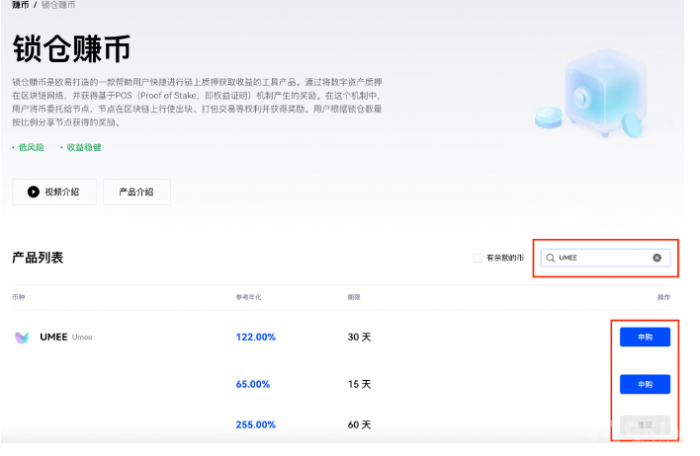Click the 期限 column header
This screenshot has width=700, height=456.
(353, 298)
